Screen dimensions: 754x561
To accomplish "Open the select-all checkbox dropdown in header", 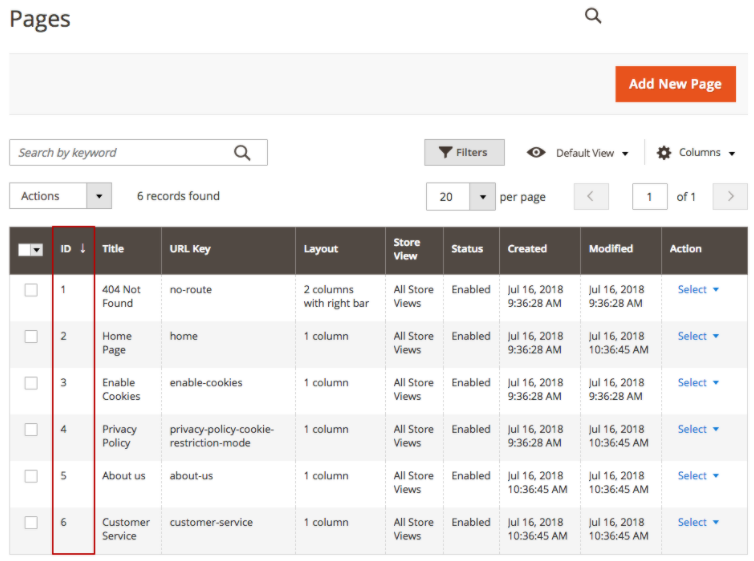I will (x=37, y=250).
